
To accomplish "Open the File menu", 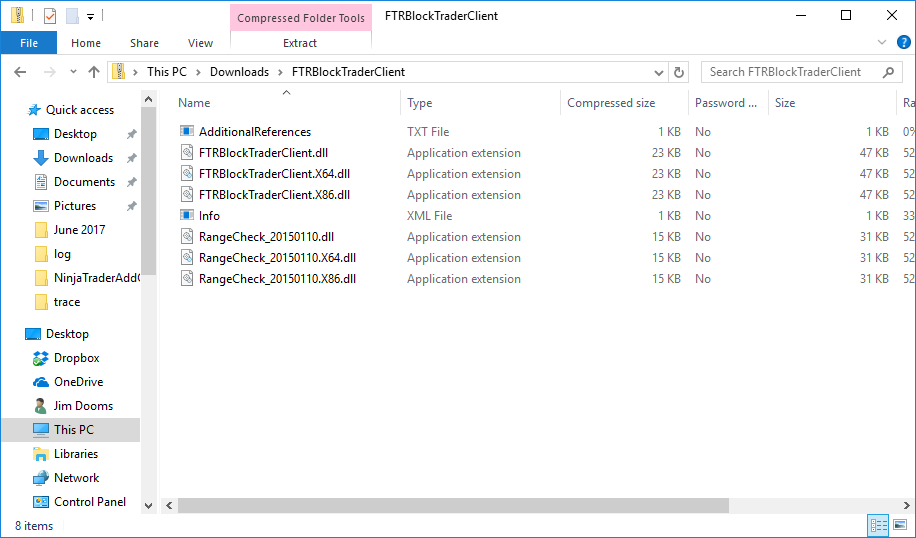I will click(29, 43).
